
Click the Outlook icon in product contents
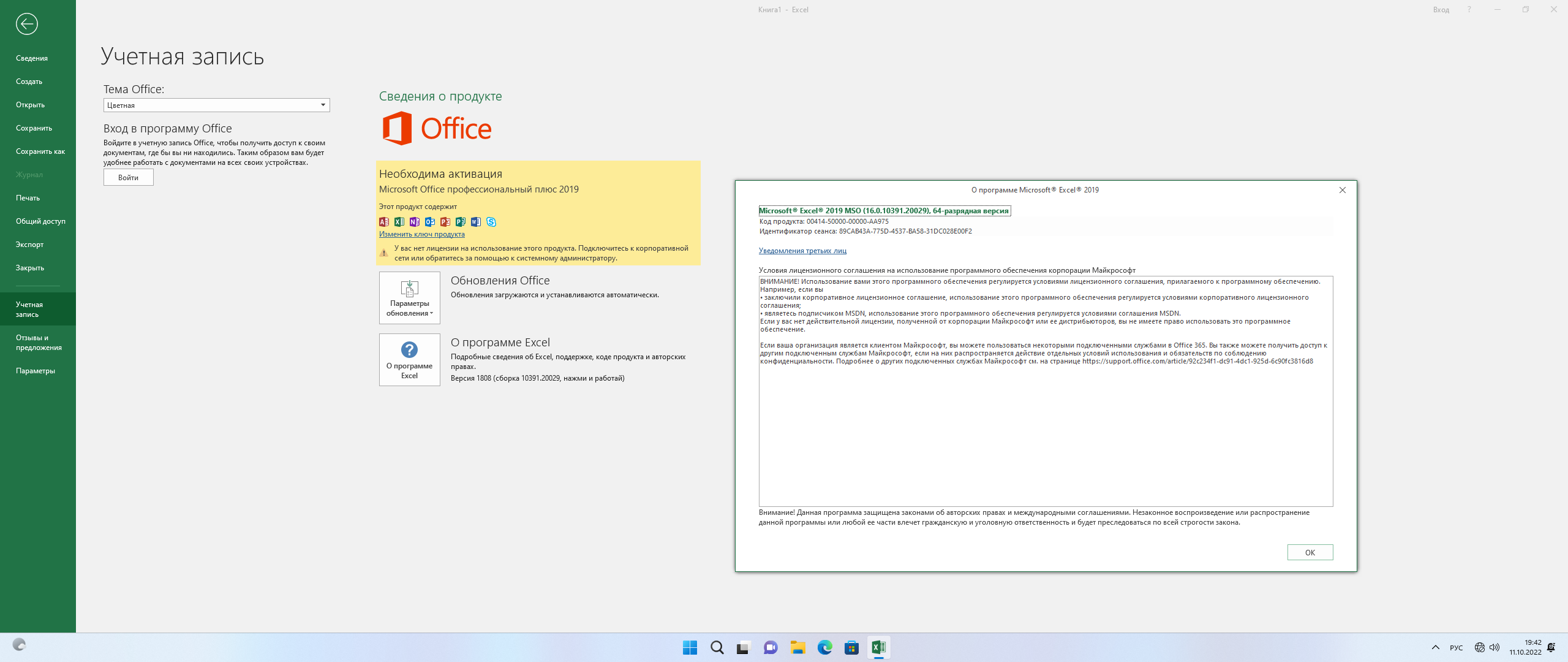tap(430, 222)
